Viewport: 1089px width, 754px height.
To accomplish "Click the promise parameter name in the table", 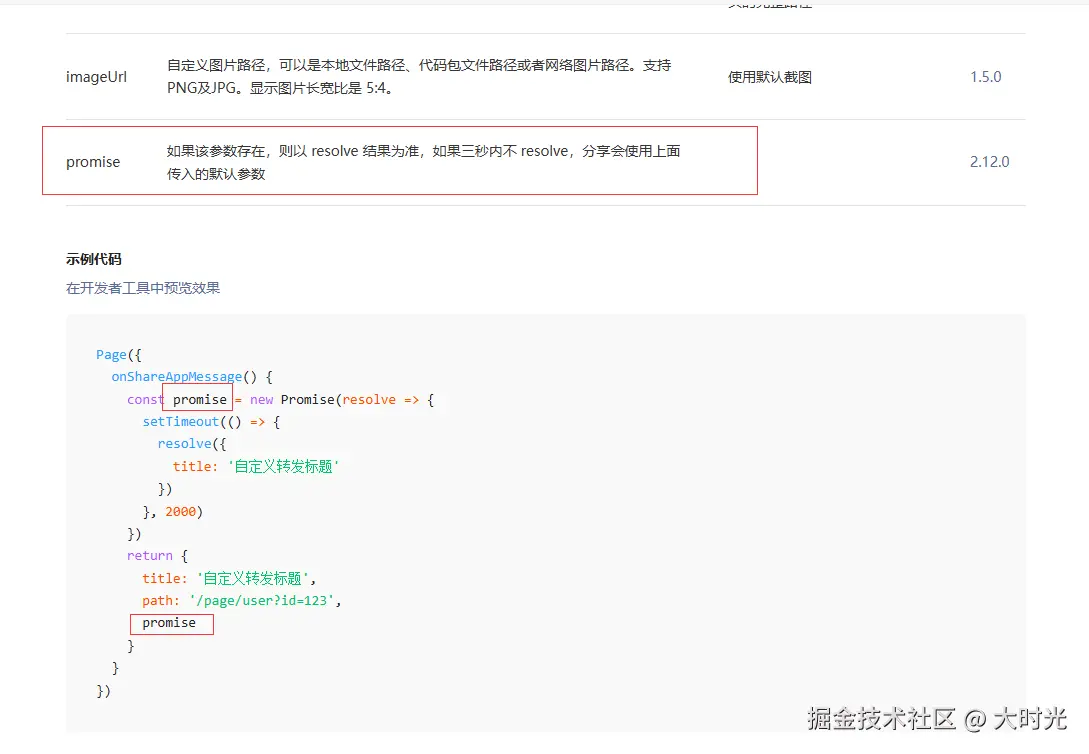I will tap(93, 162).
